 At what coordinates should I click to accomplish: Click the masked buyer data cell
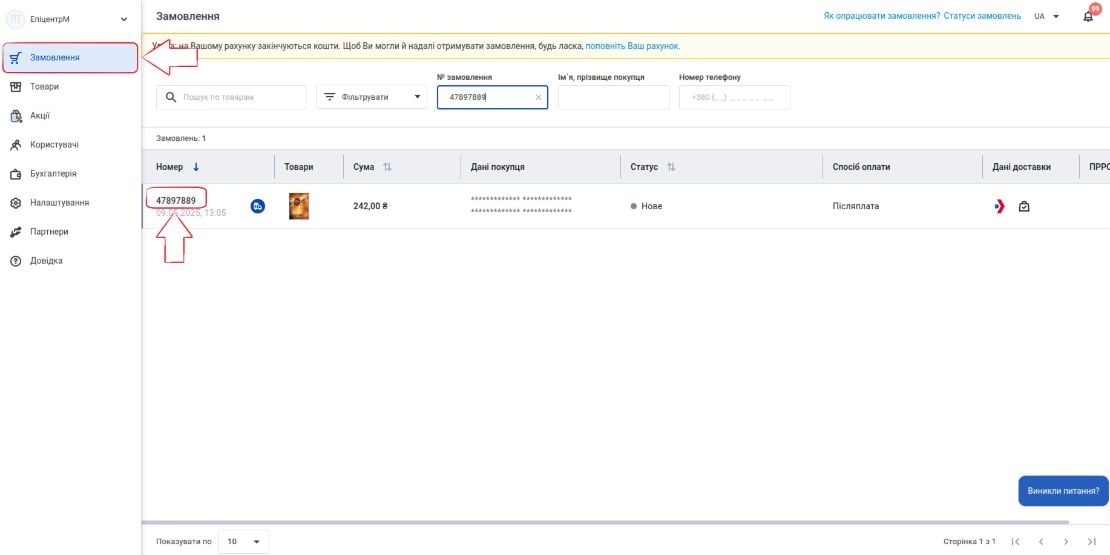point(521,205)
